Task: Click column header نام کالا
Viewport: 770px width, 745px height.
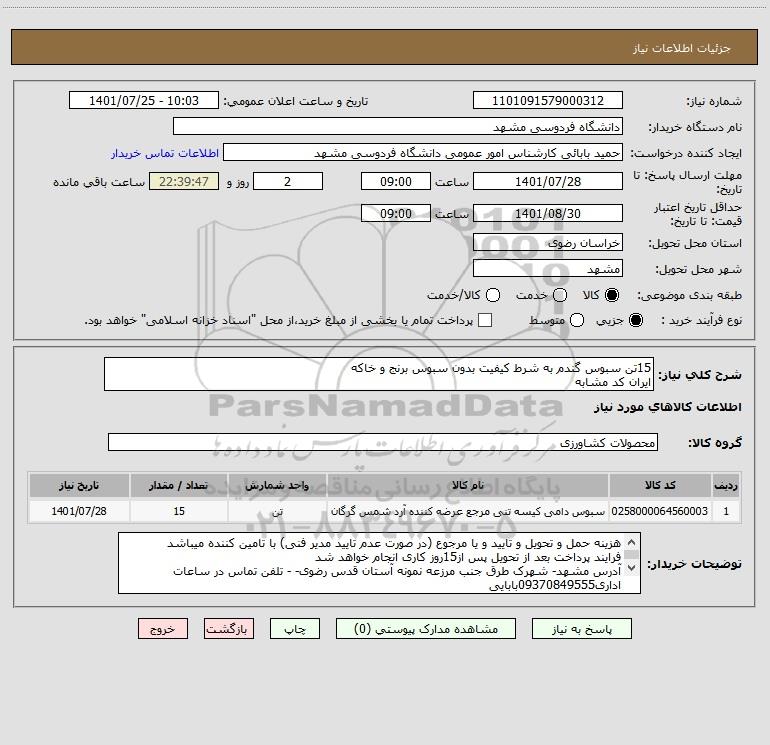Action: click(468, 485)
